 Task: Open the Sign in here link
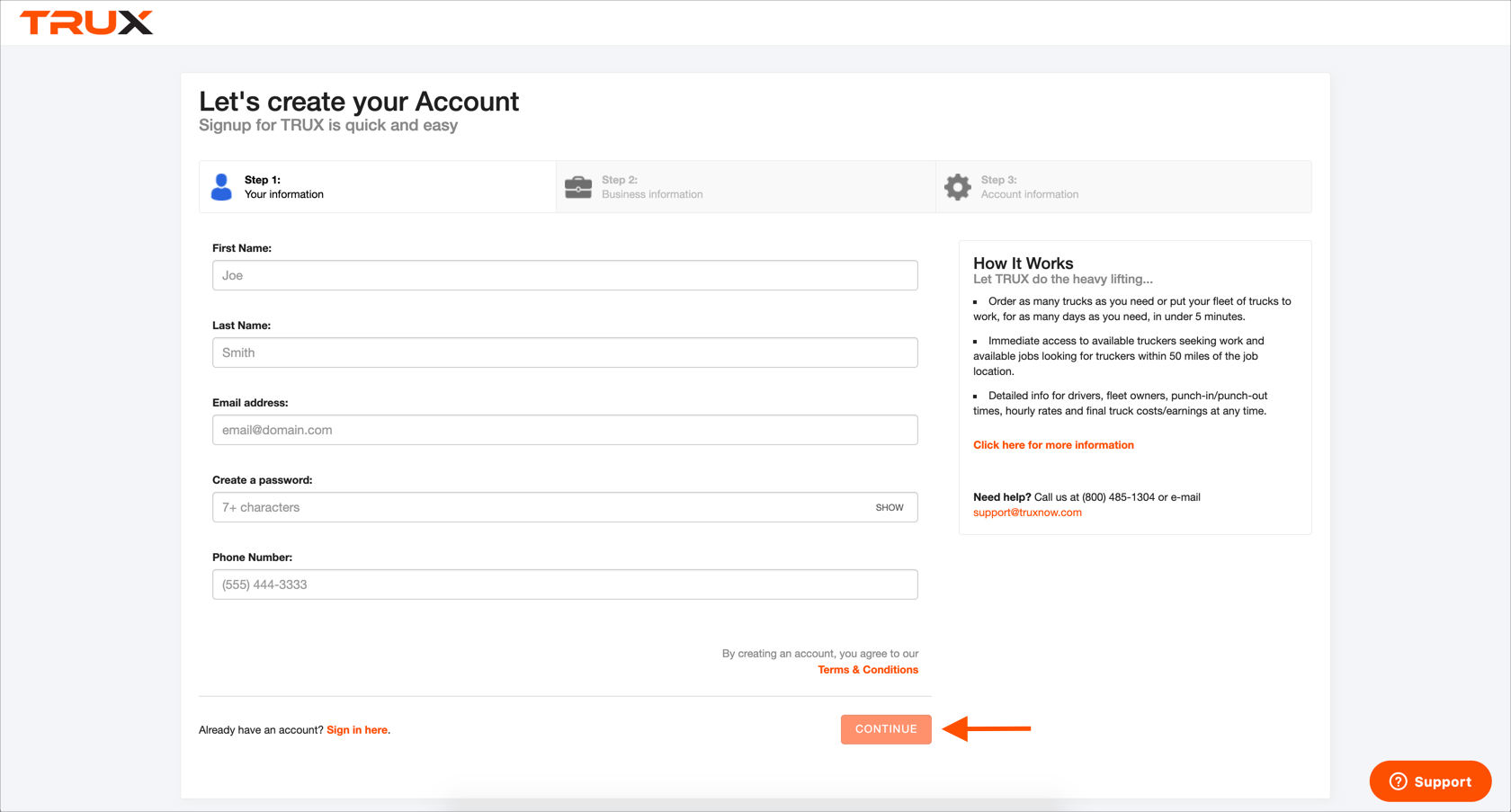pos(357,730)
